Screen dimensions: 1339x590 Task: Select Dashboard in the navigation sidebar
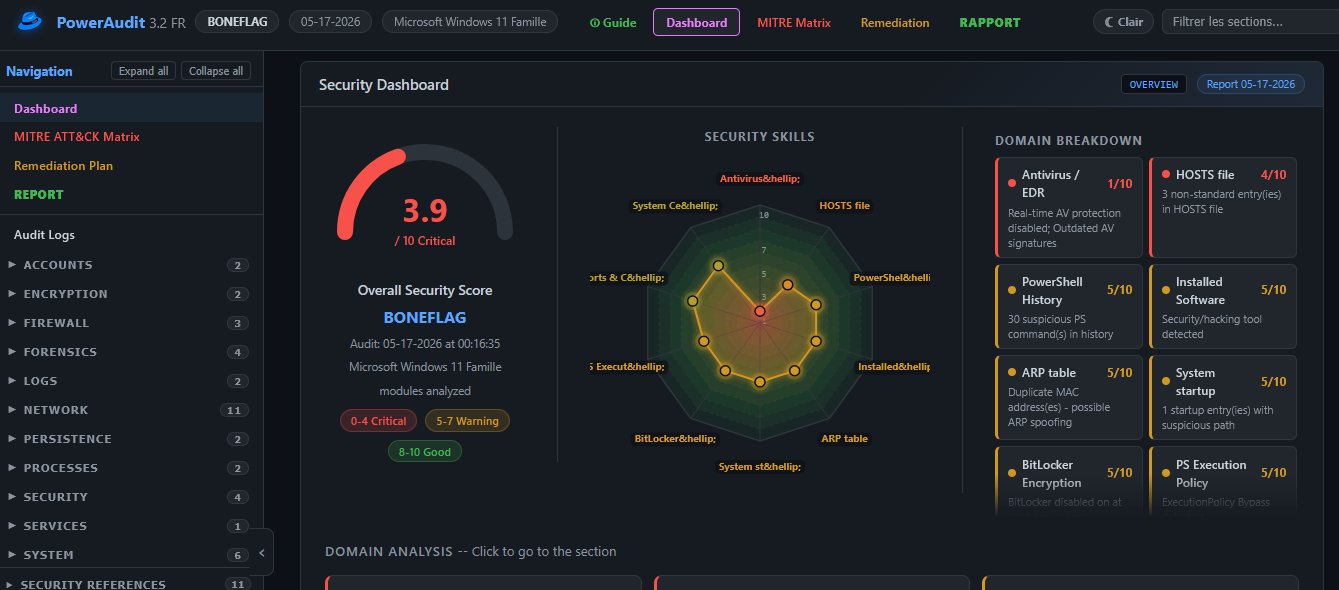pos(131,108)
